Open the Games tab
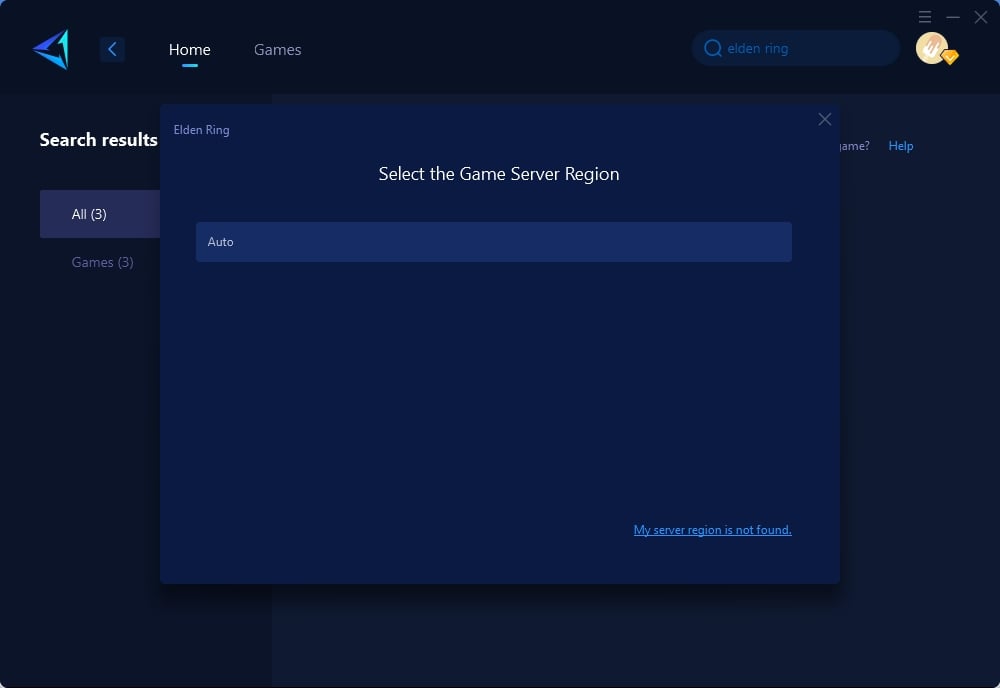 (277, 49)
